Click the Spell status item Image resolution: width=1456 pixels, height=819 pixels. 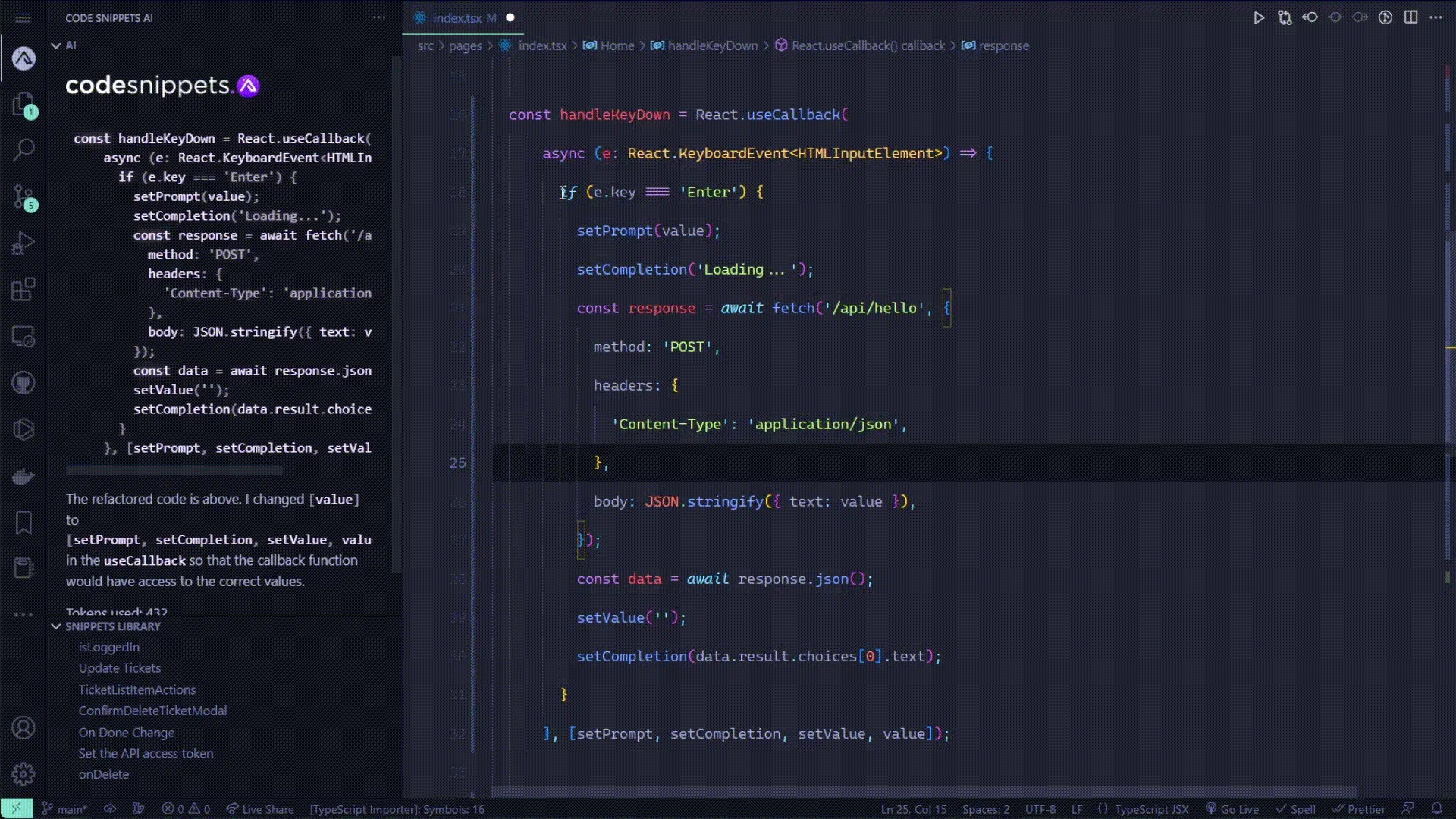point(1295,809)
